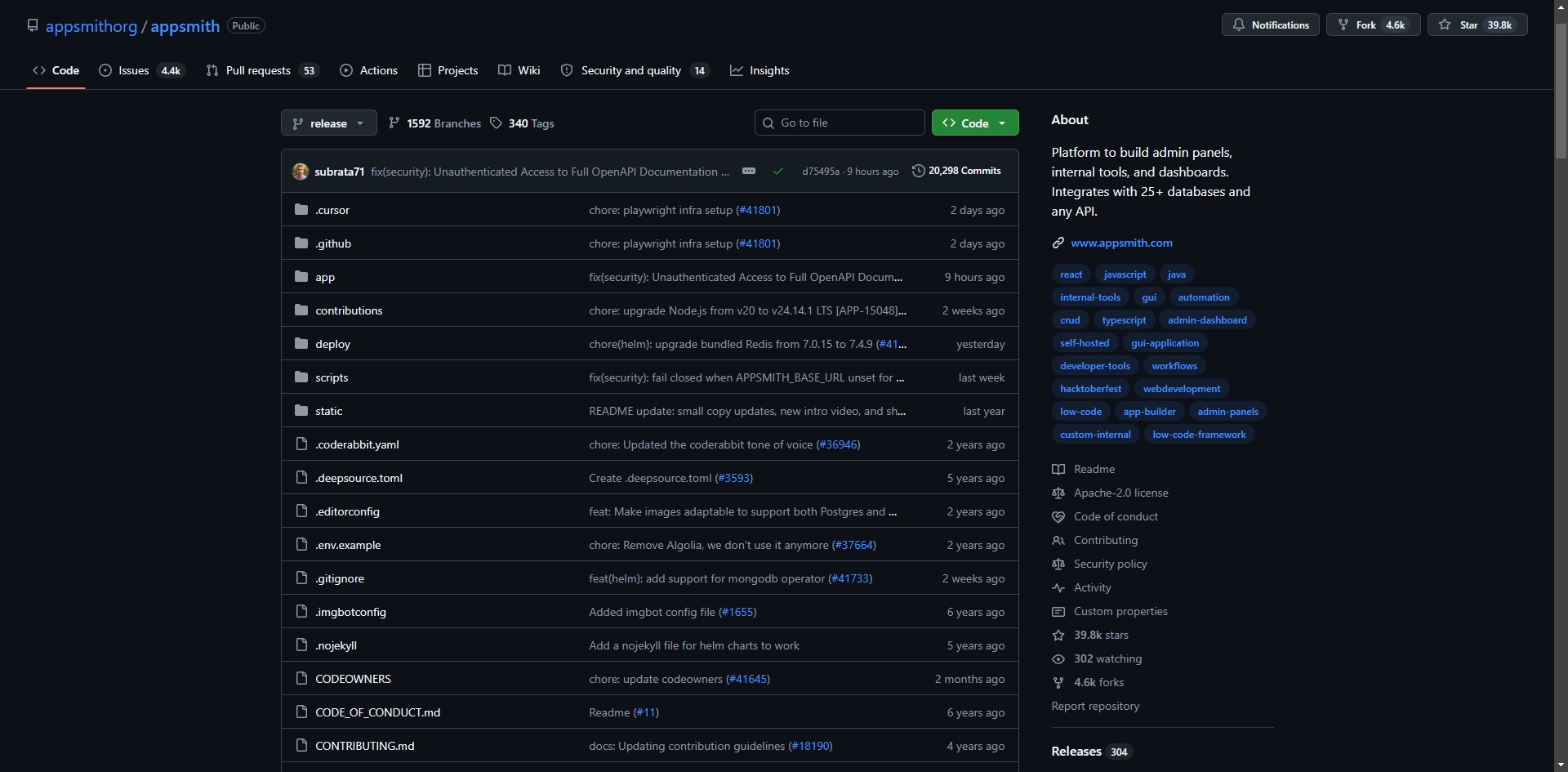Click the folder icon for .cursor
The image size is (1568, 772).
tap(301, 210)
